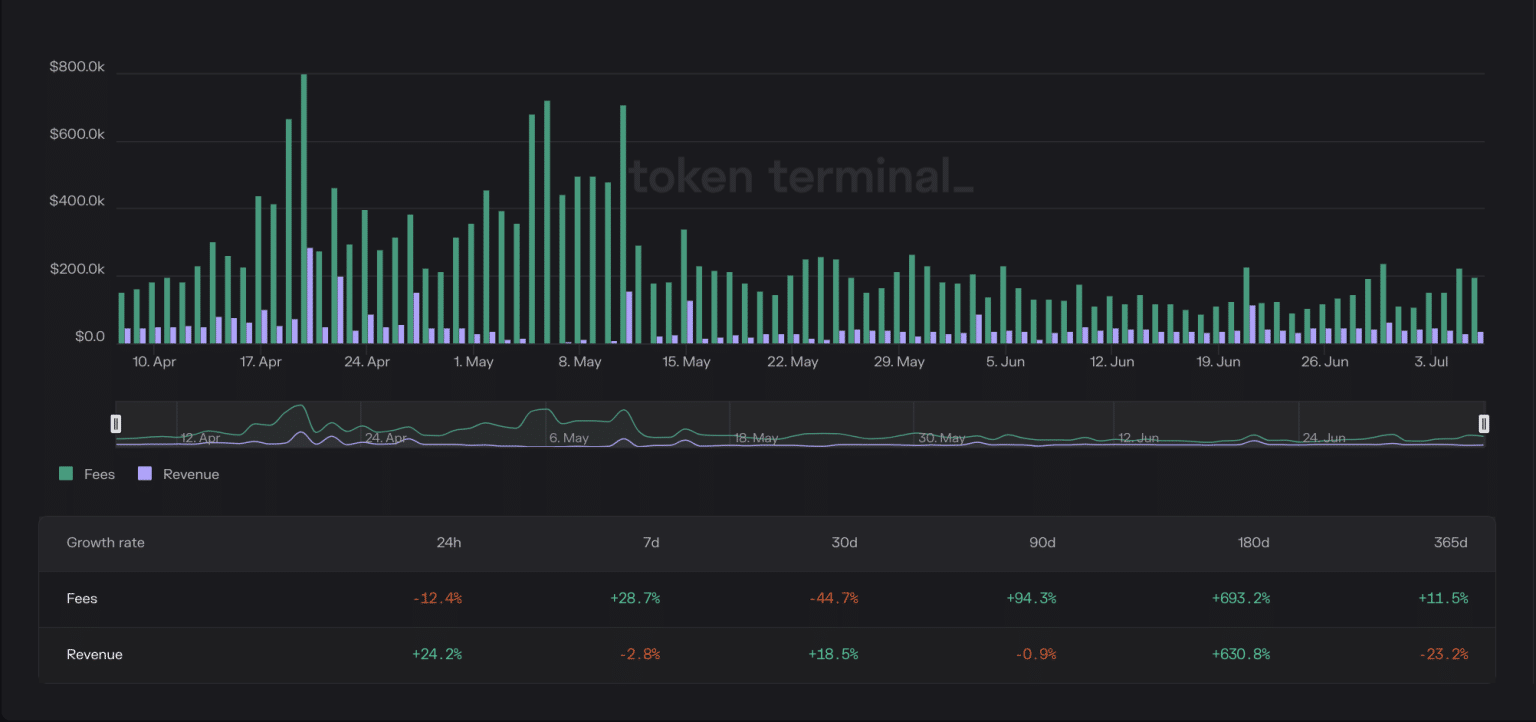Click the 26. Jun x-axis label
The height and width of the screenshot is (722, 1536).
click(x=1325, y=362)
